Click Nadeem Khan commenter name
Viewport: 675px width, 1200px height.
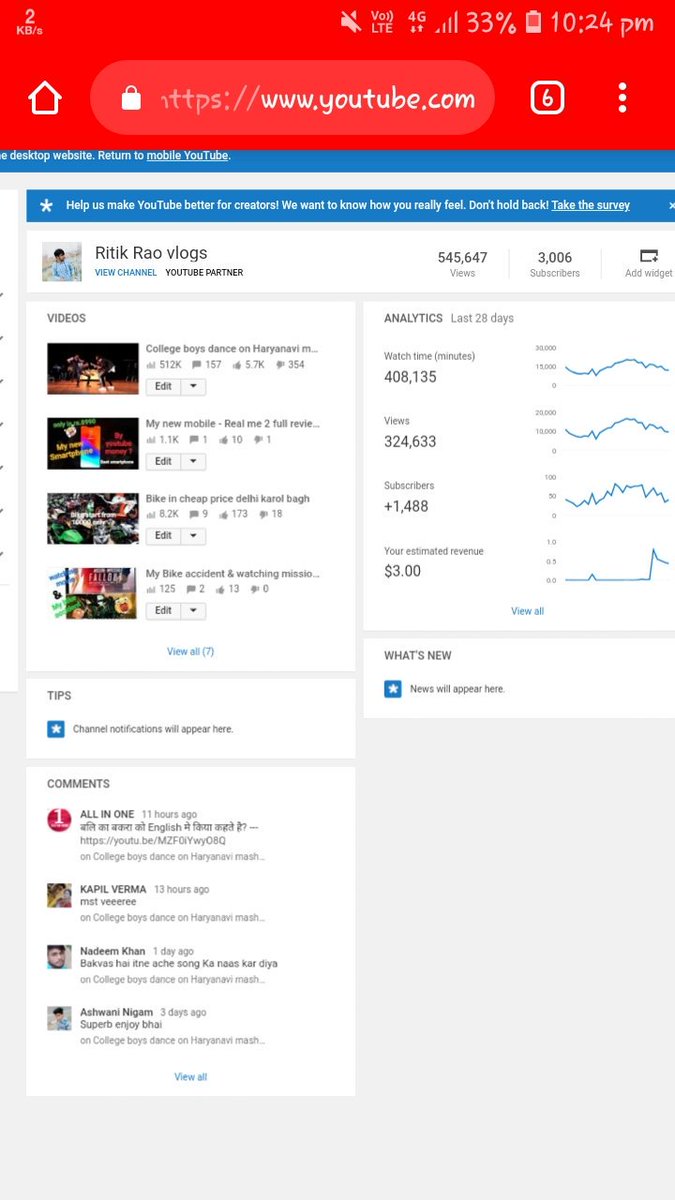point(112,951)
